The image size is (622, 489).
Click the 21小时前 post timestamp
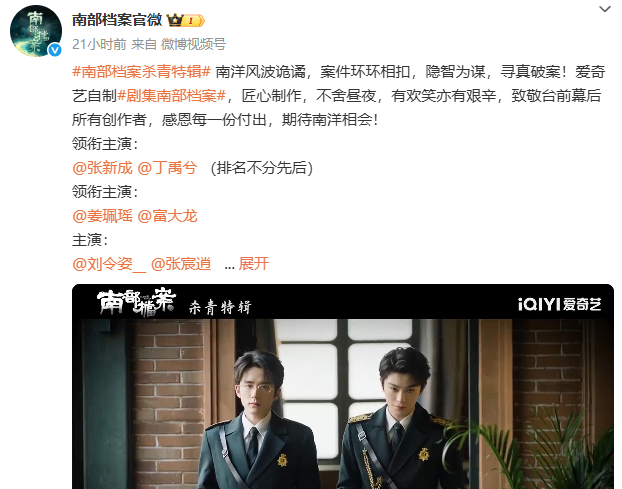[x=99, y=44]
